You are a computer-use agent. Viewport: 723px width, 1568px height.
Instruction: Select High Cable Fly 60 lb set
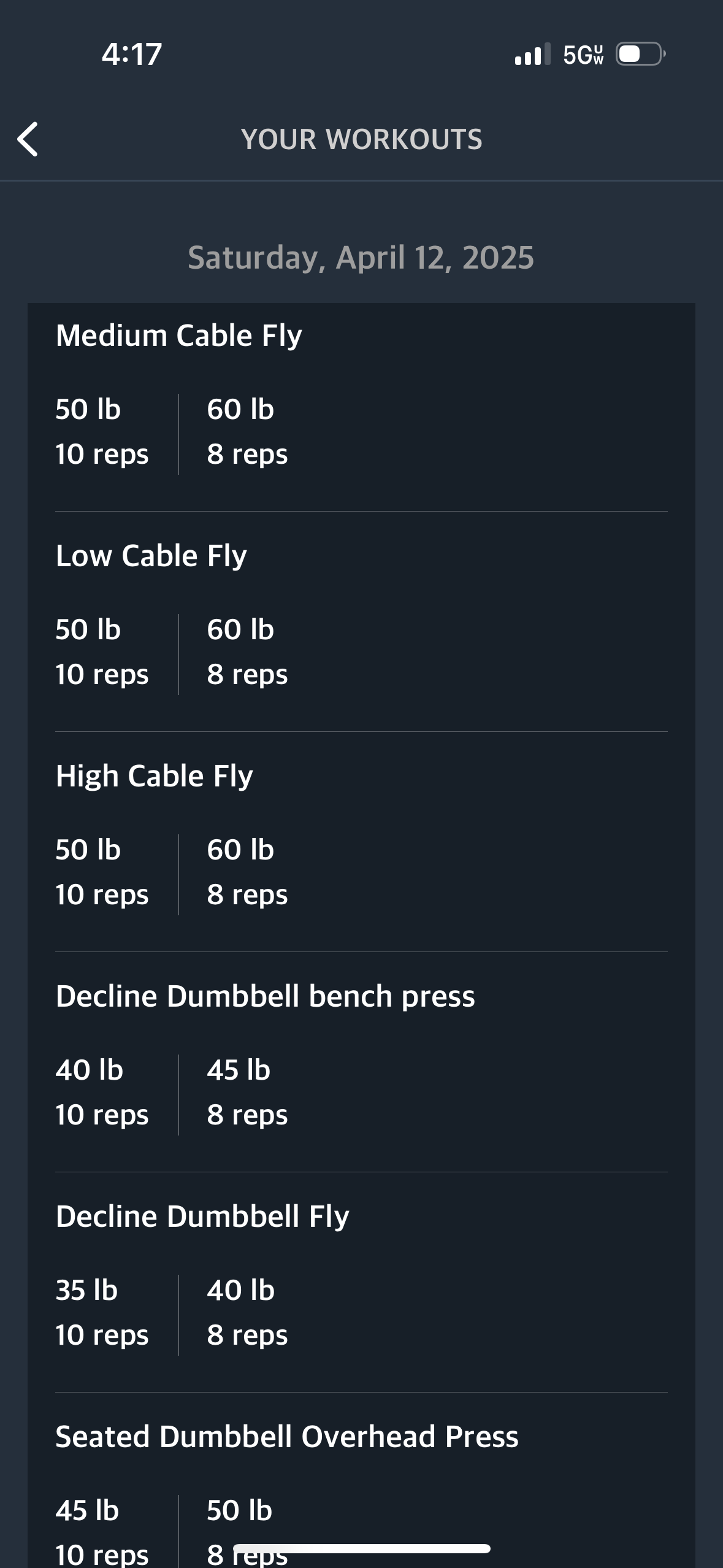click(x=247, y=872)
